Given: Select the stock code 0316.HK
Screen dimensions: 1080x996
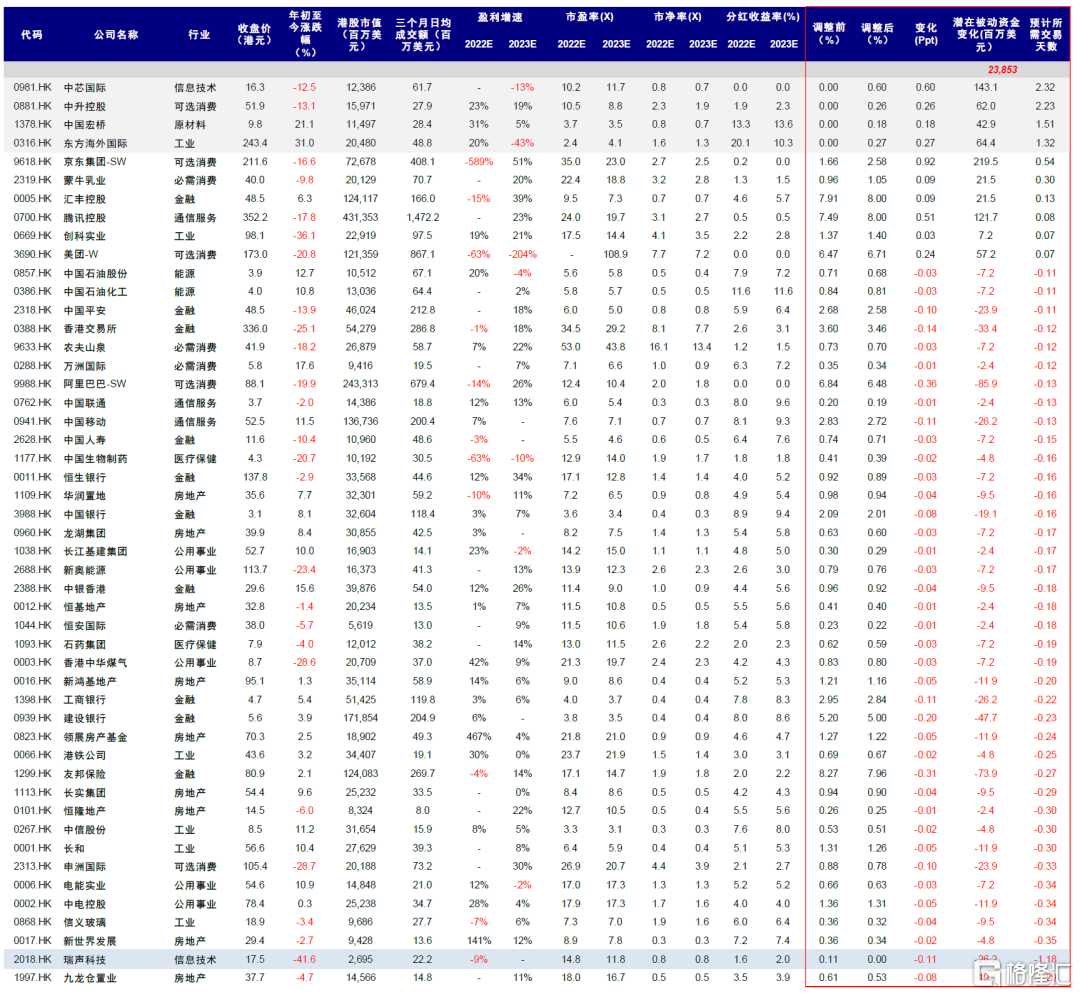Looking at the screenshot, I should (x=32, y=143).
